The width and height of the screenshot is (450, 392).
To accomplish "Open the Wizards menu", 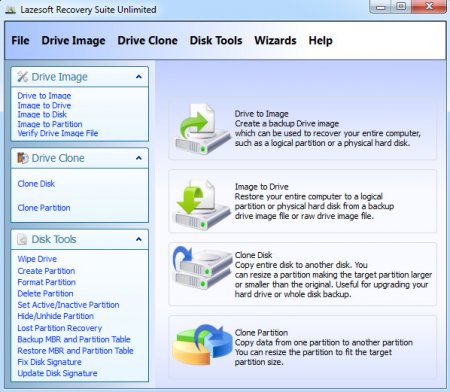I will click(275, 40).
